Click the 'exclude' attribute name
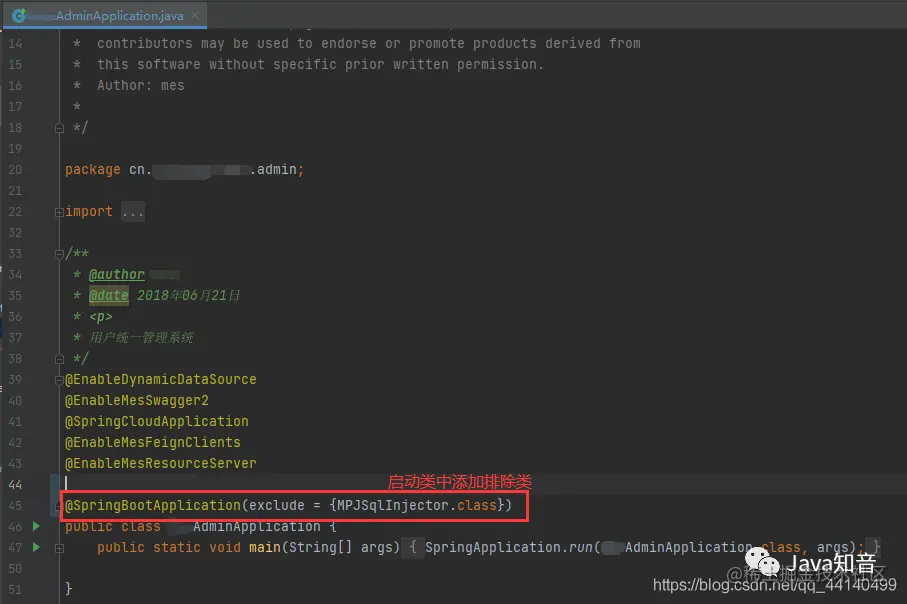This screenshot has height=604, width=907. pyautogui.click(x=276, y=505)
